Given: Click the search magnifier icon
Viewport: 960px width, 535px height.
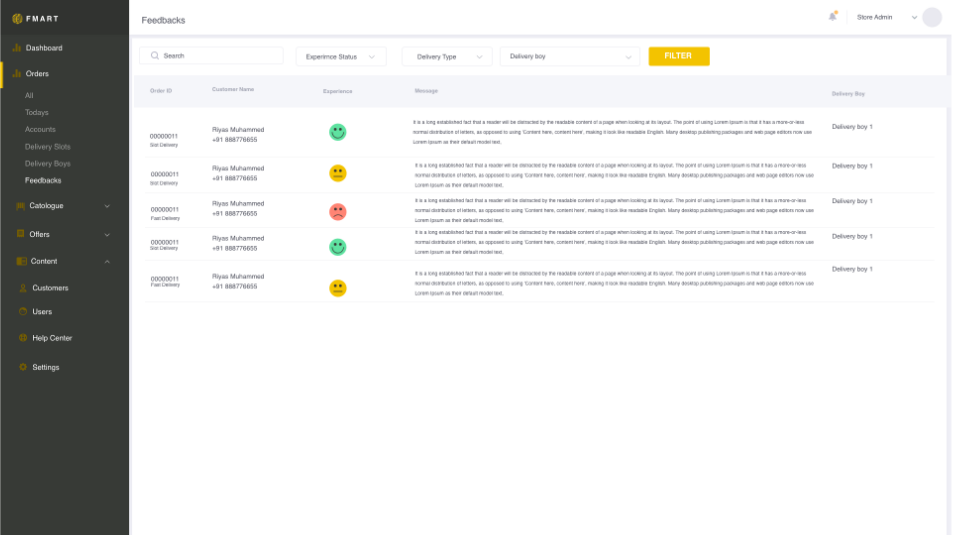Looking at the screenshot, I should pos(155,56).
